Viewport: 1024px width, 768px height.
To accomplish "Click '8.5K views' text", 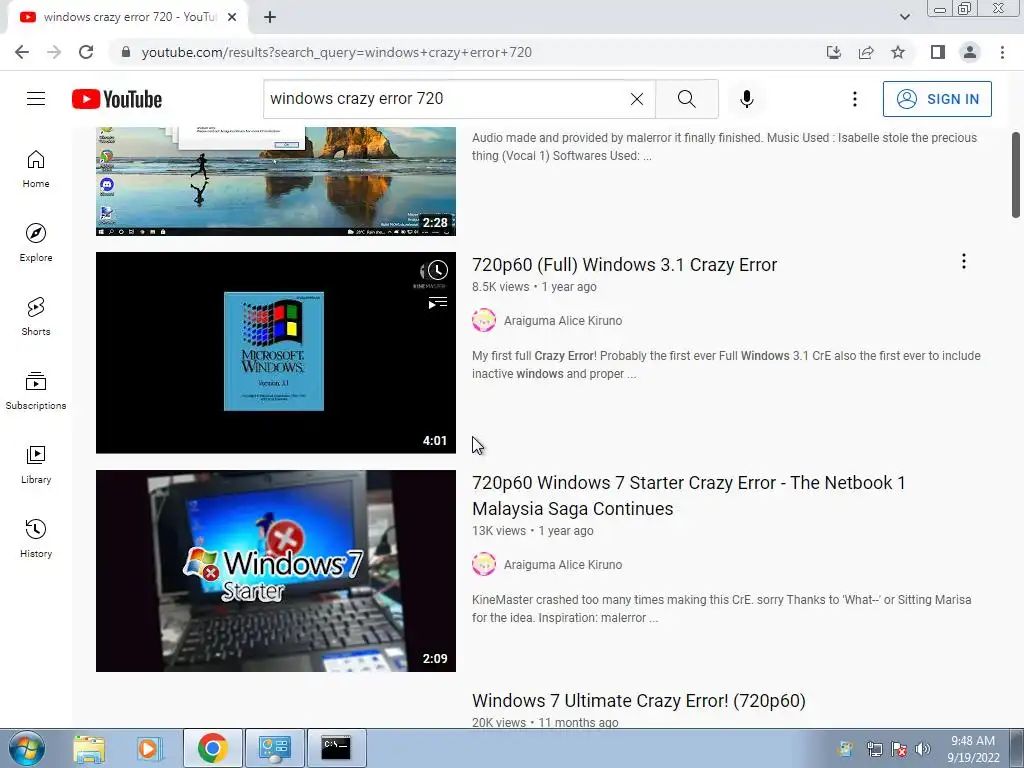I will point(500,287).
